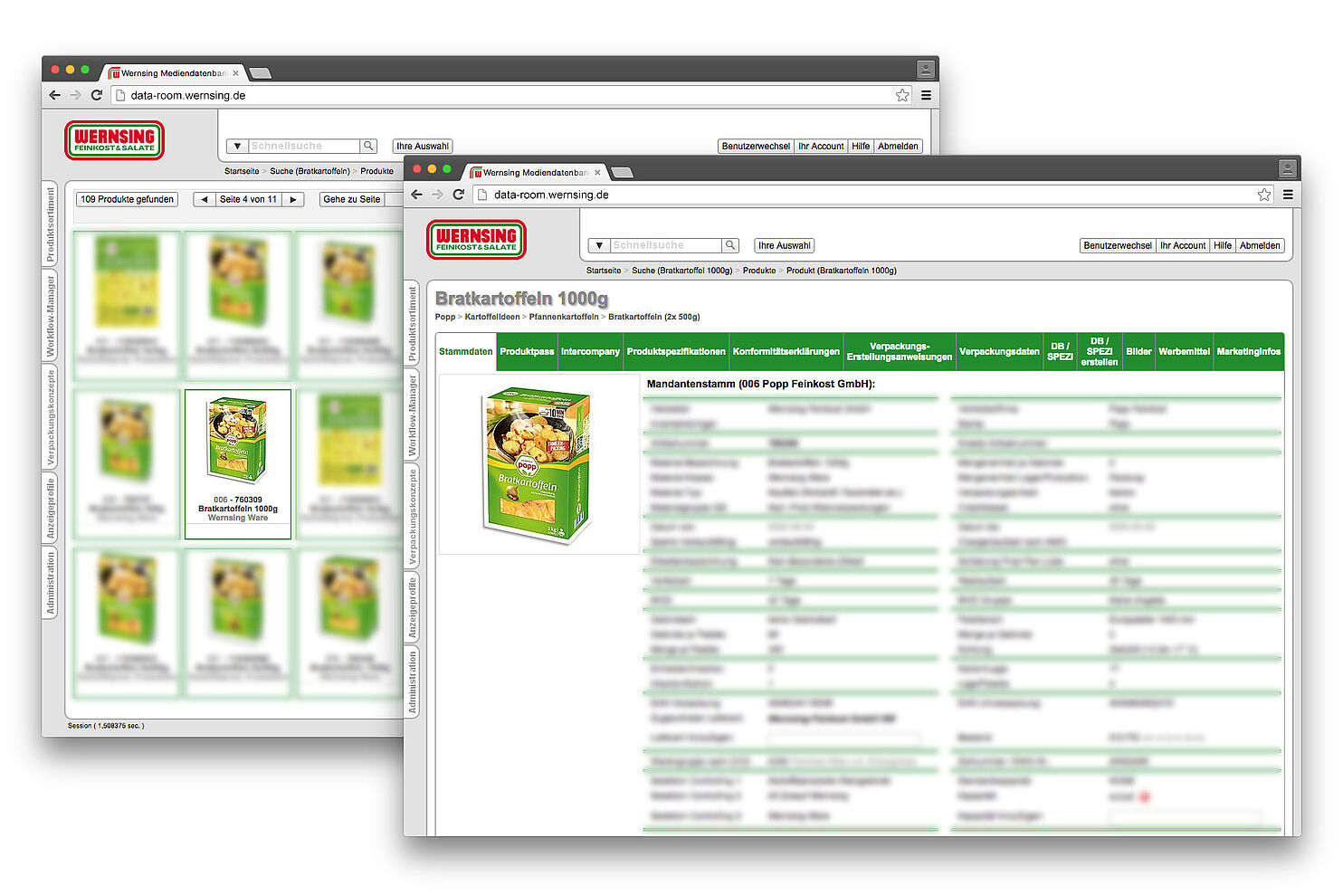Open Schnellsuche dropdown arrow in front window

tap(599, 245)
